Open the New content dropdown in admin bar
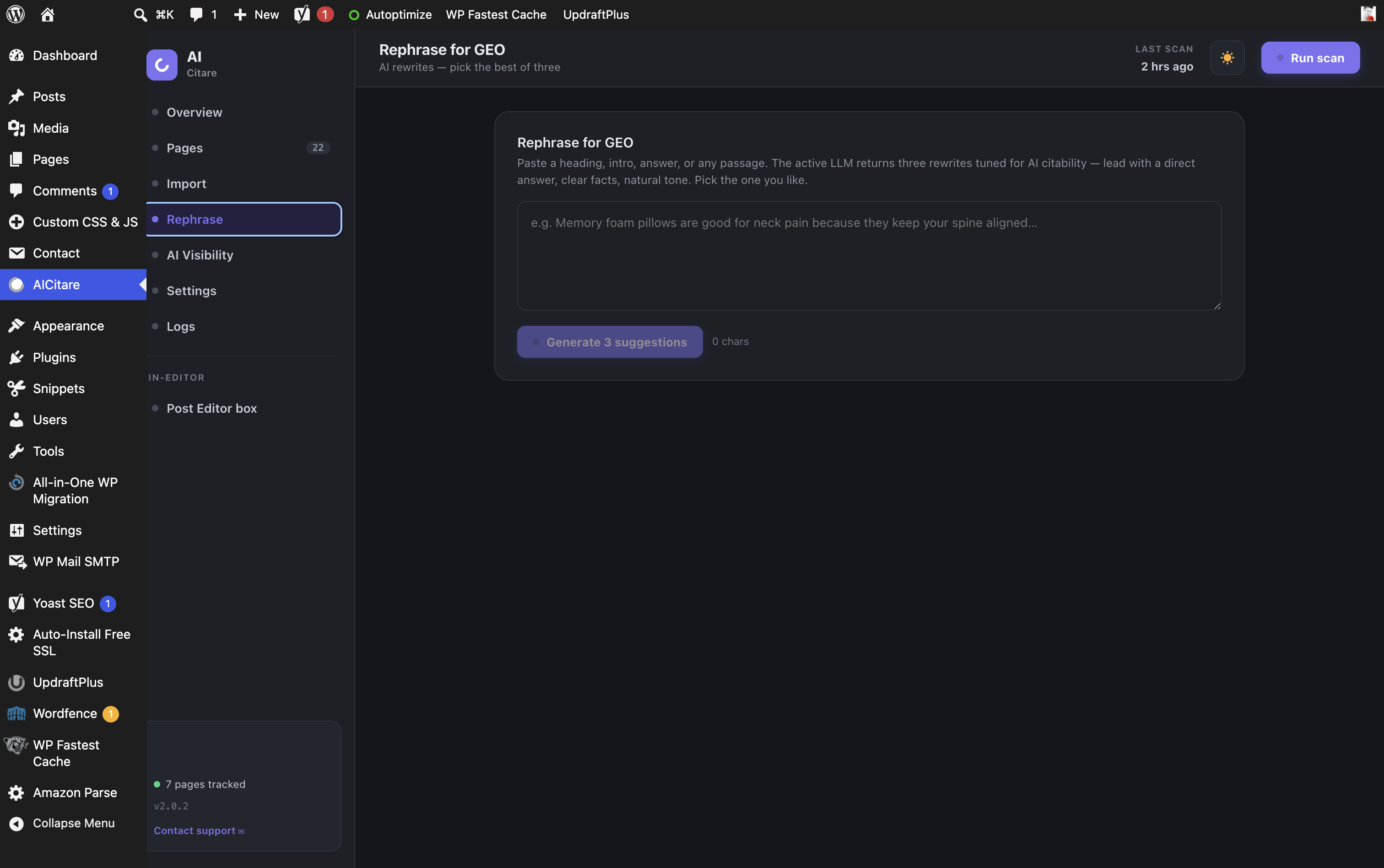This screenshot has height=868, width=1384. pos(257,14)
